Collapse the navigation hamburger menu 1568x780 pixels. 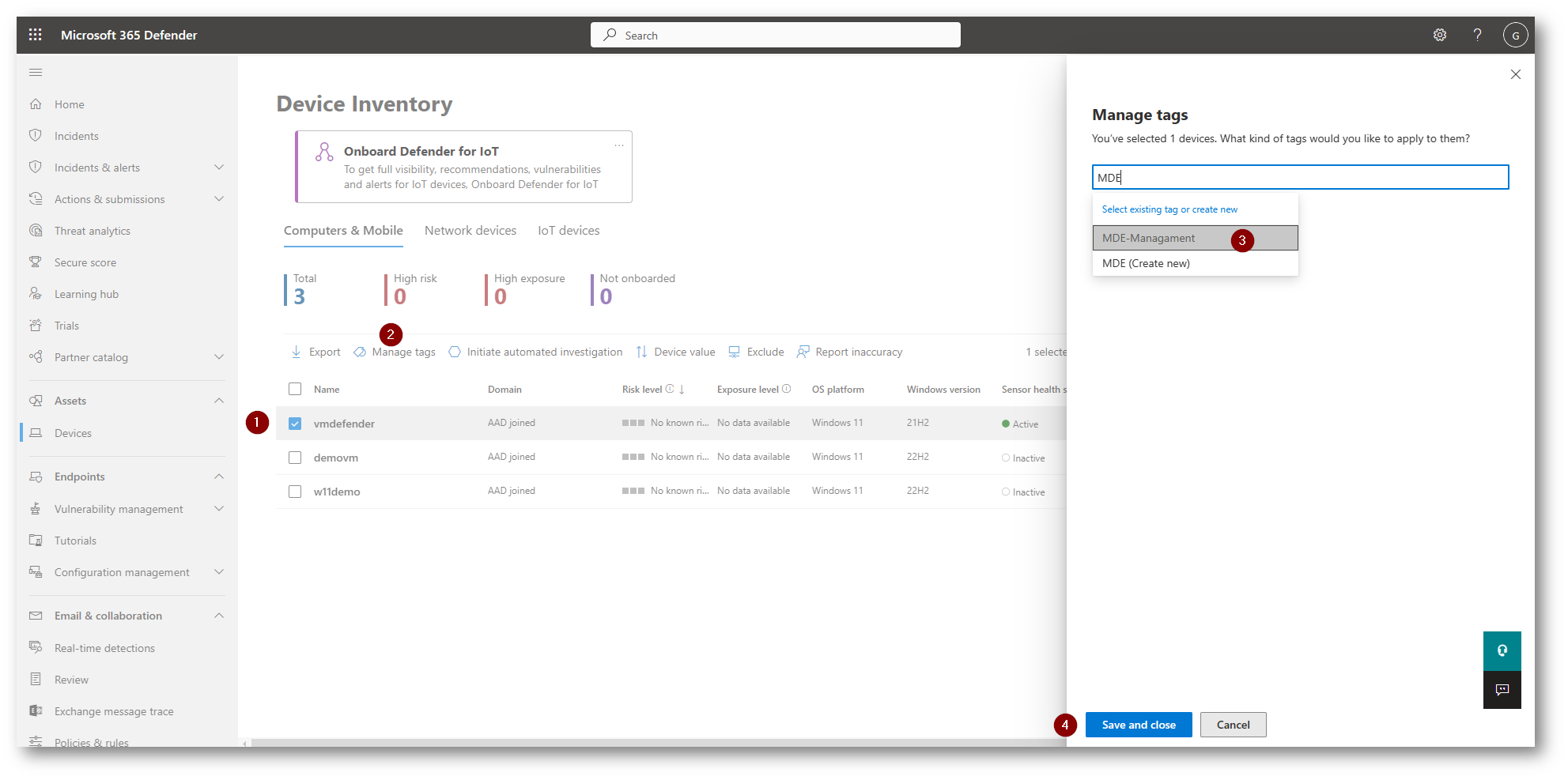coord(36,73)
